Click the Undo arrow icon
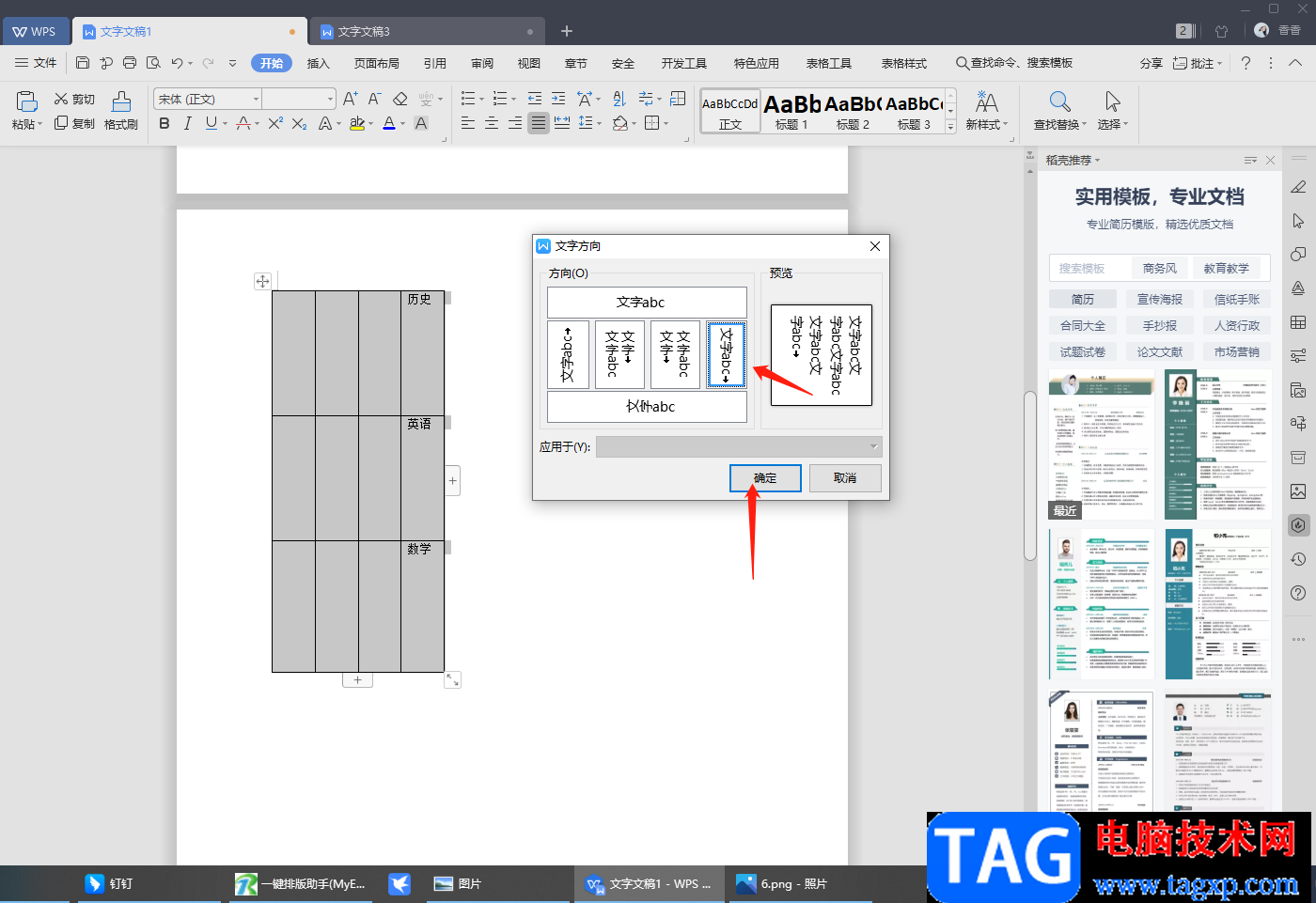This screenshot has width=1316, height=903. [177, 63]
